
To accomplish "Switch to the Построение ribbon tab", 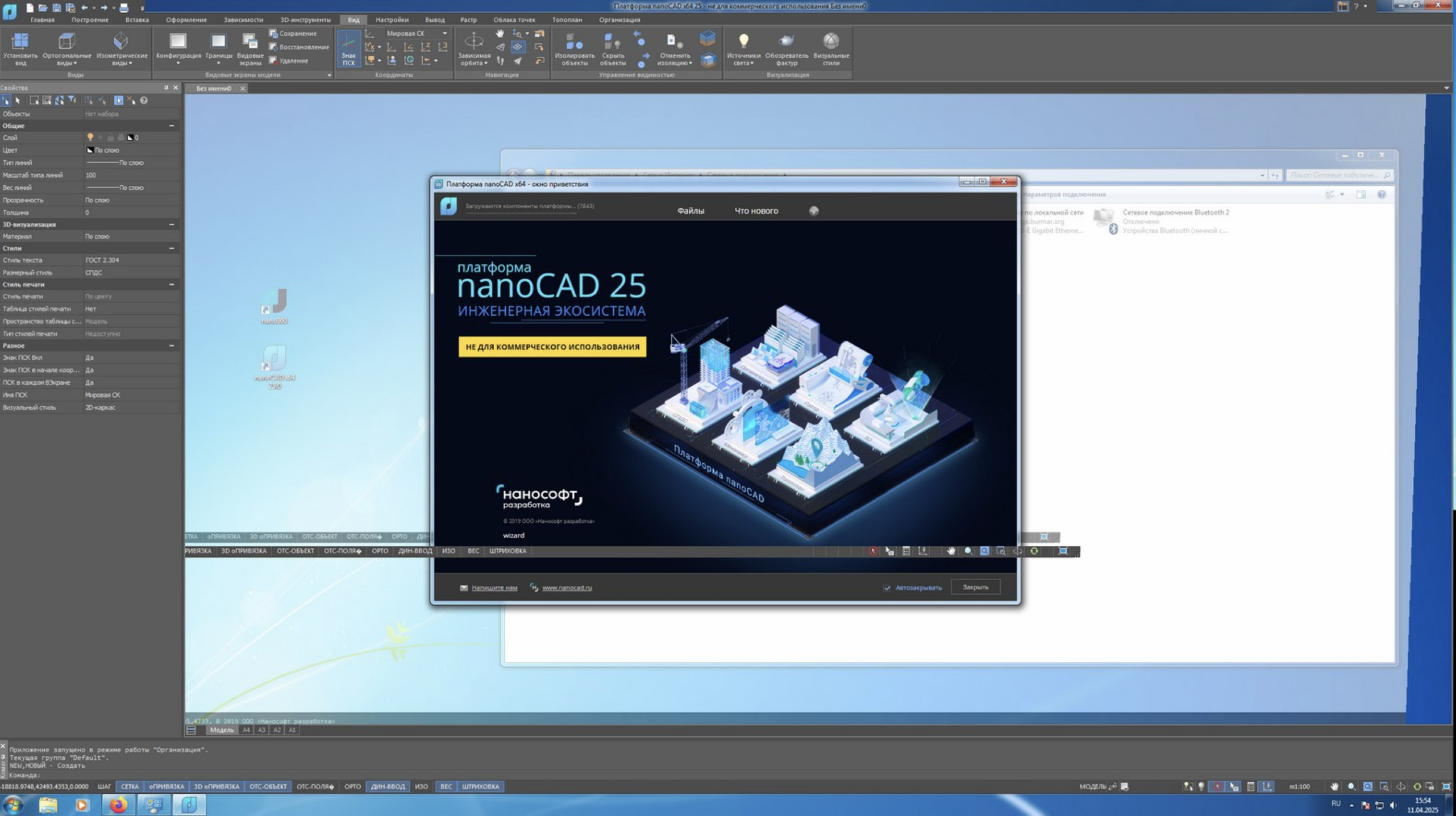I will pos(90,20).
